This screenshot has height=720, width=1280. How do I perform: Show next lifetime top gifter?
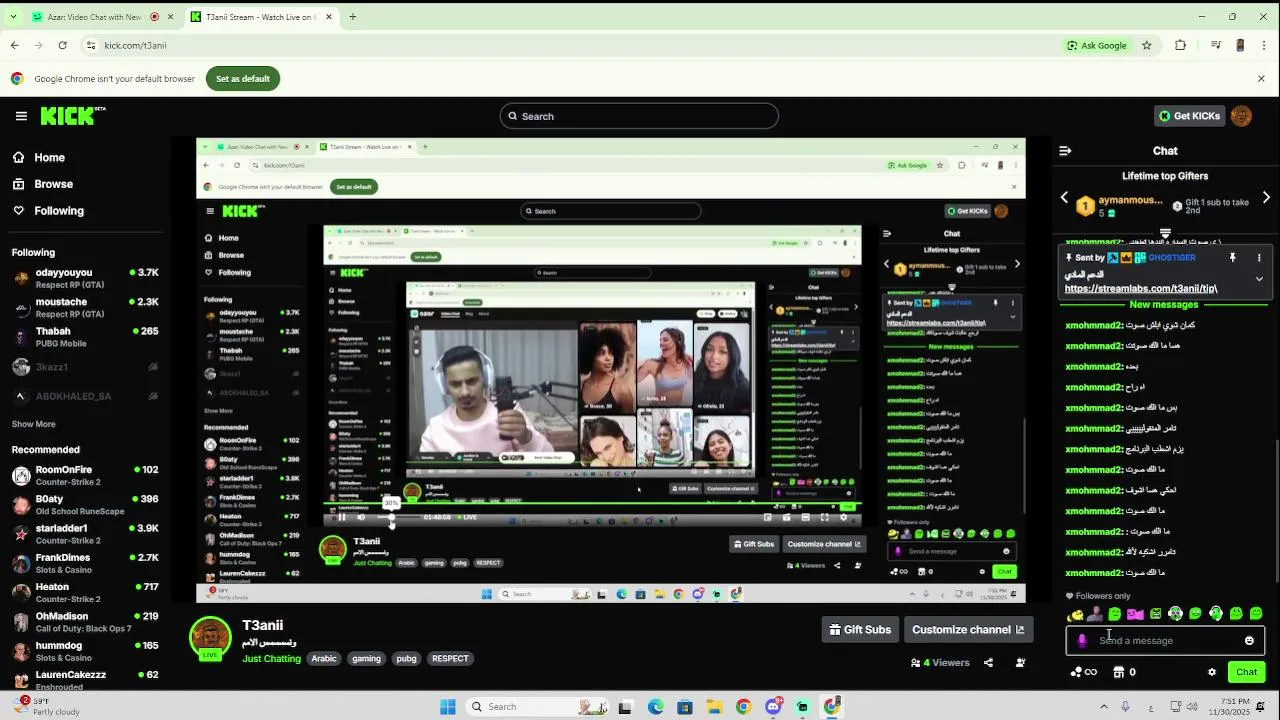pyautogui.click(x=1266, y=198)
